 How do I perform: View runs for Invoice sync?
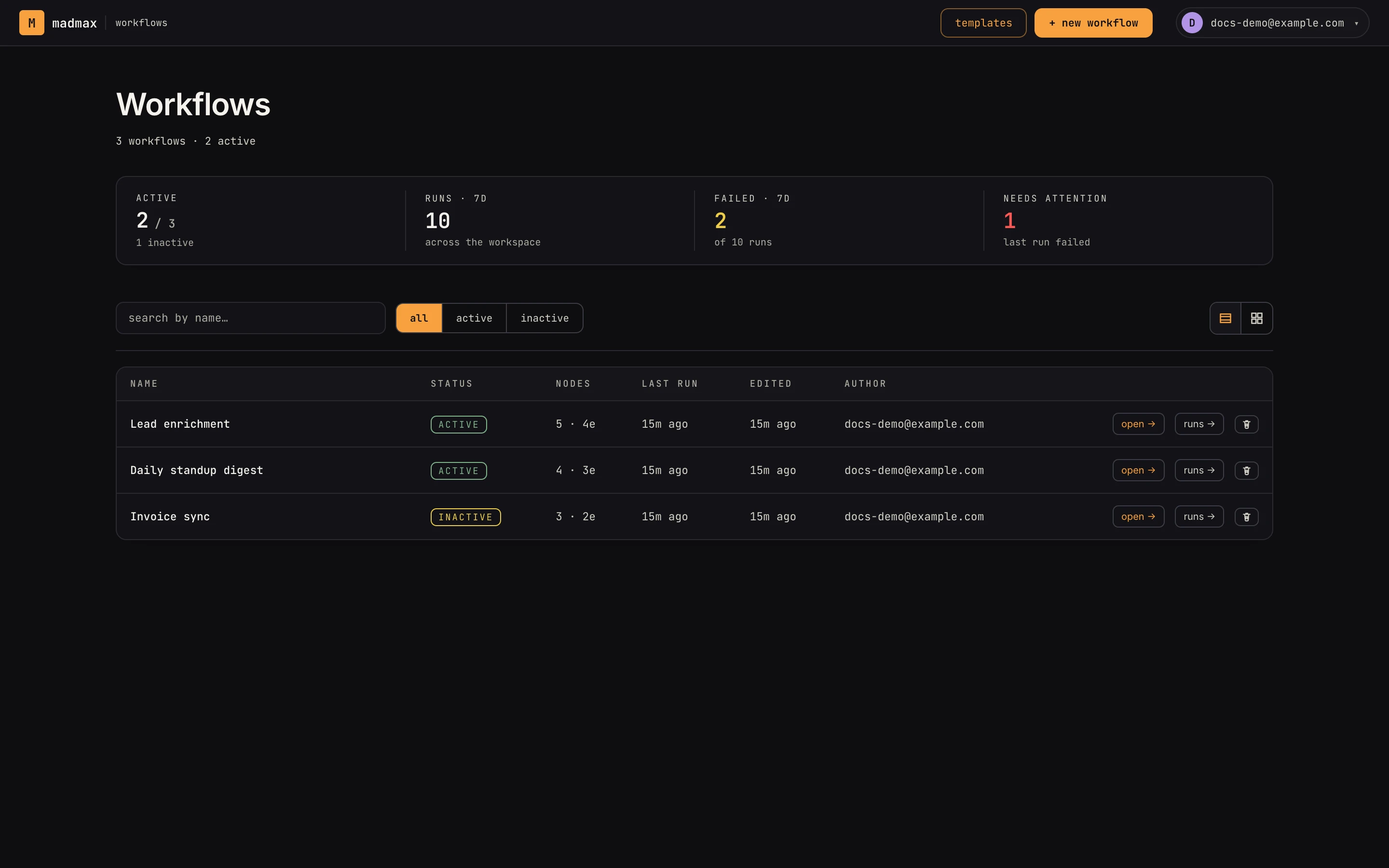click(1199, 516)
